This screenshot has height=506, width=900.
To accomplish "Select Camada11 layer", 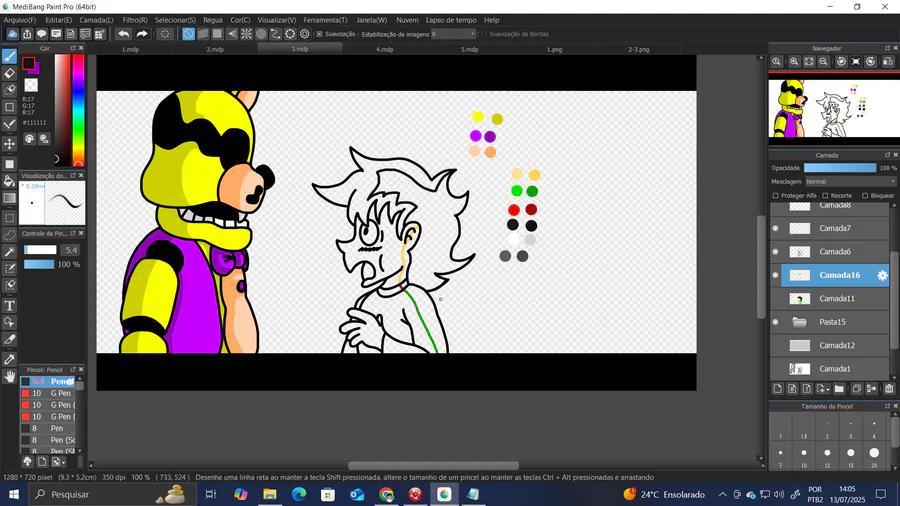I will coord(831,299).
